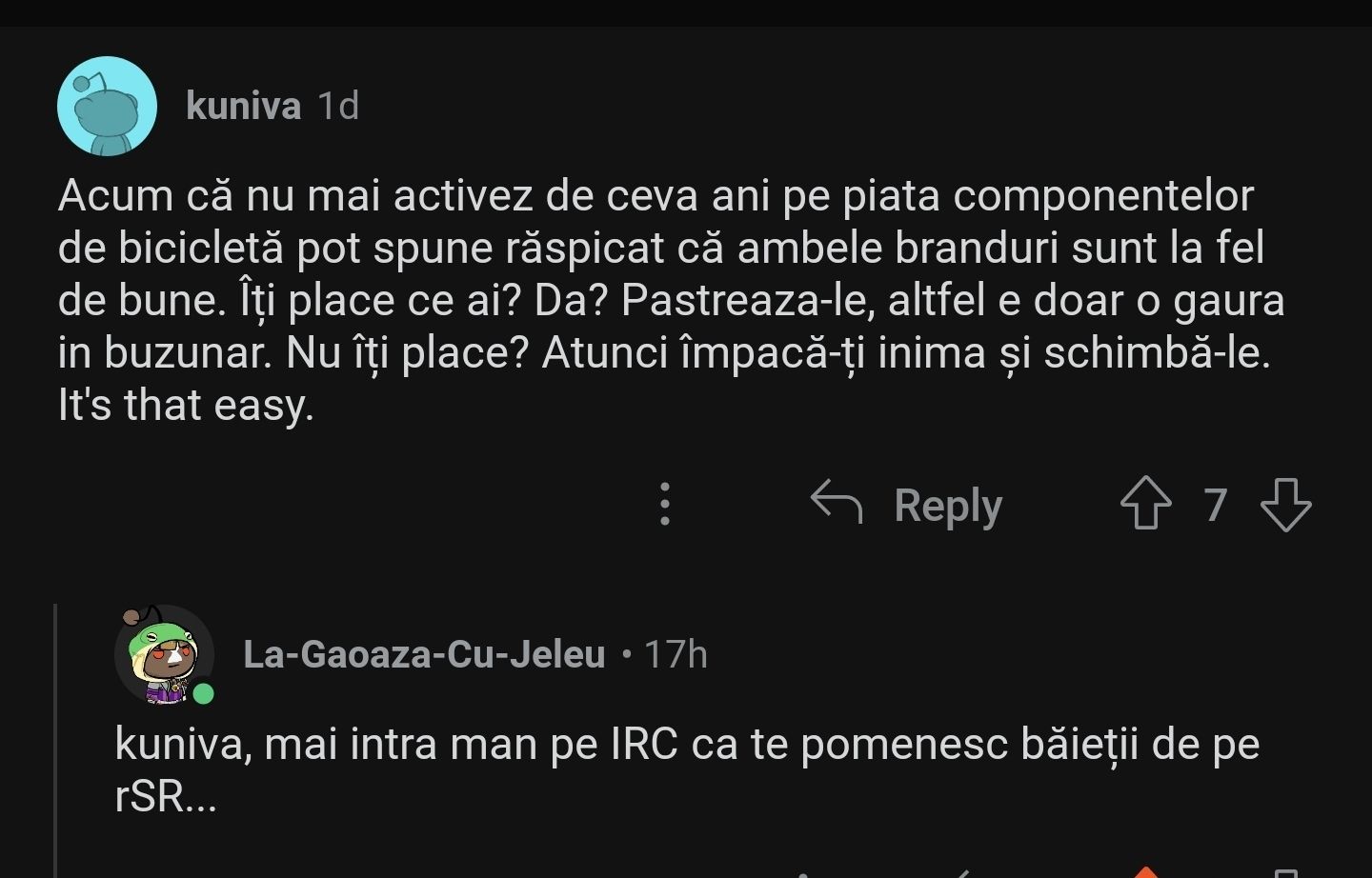
Task: Click the vote score showing 7
Action: coord(1215,504)
